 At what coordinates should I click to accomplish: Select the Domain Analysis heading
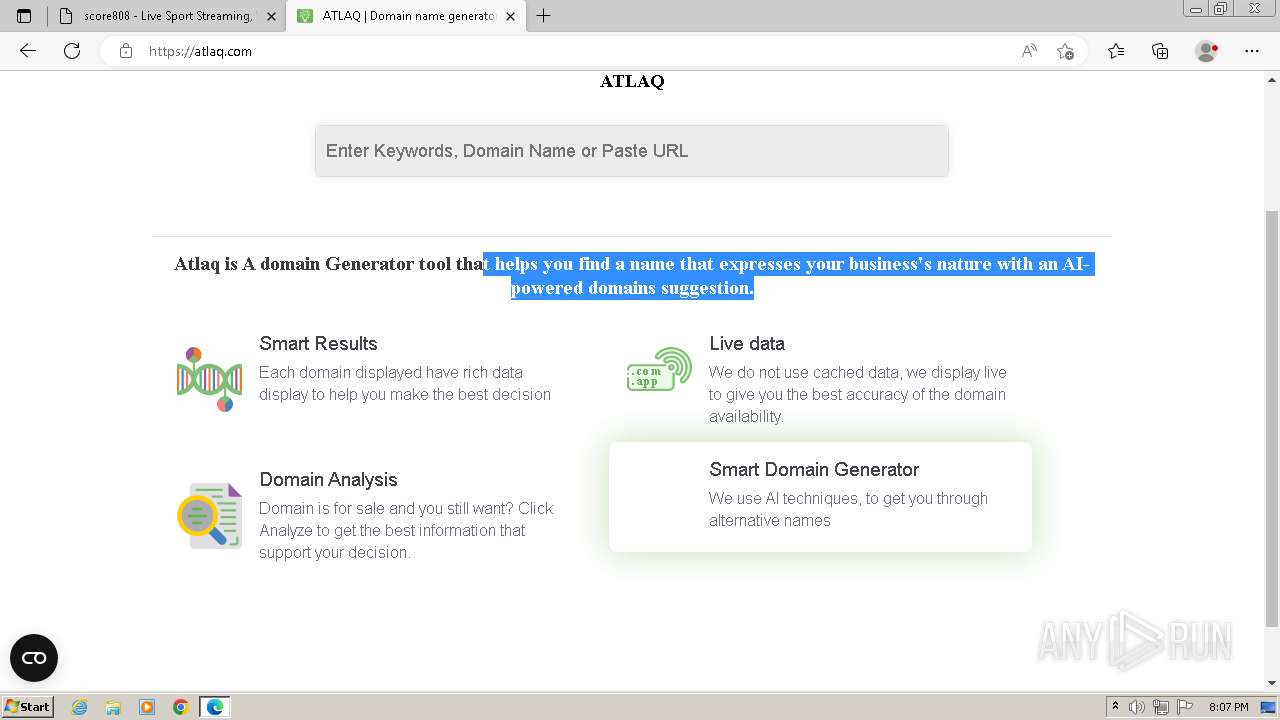point(328,479)
